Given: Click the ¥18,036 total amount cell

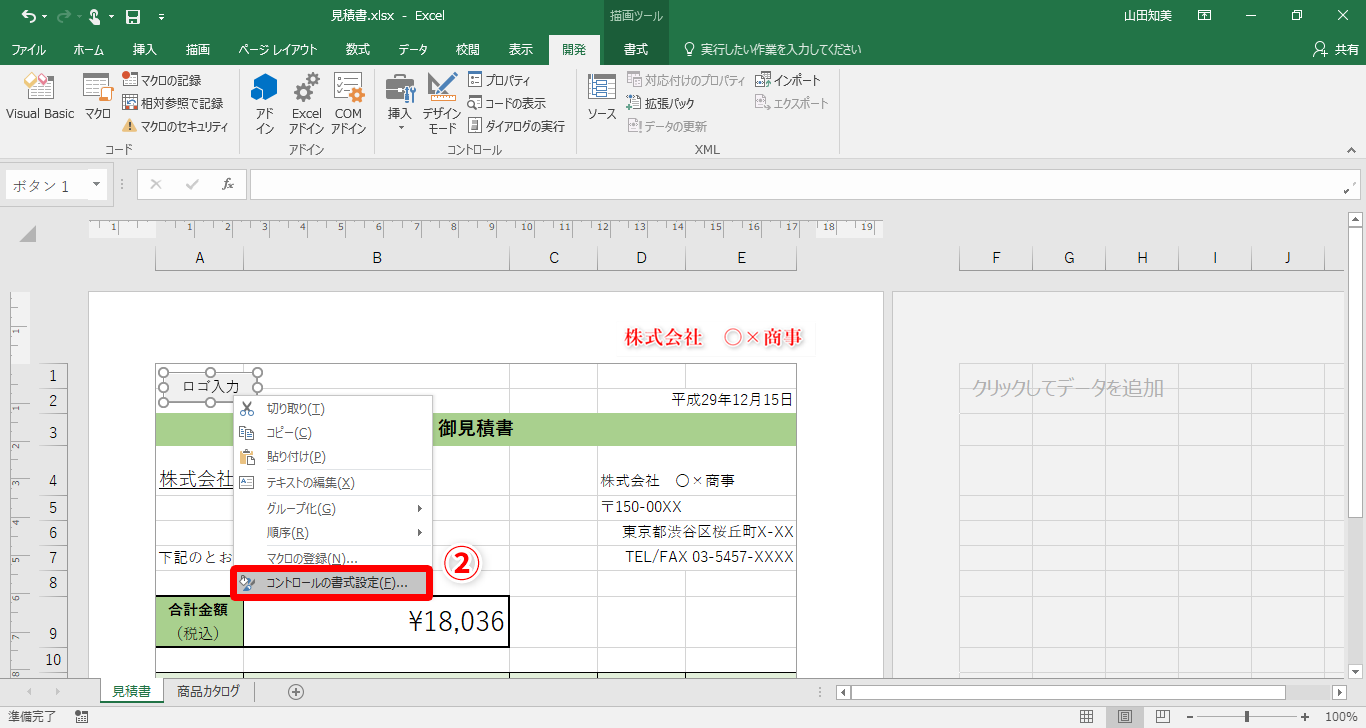Looking at the screenshot, I should tap(377, 622).
